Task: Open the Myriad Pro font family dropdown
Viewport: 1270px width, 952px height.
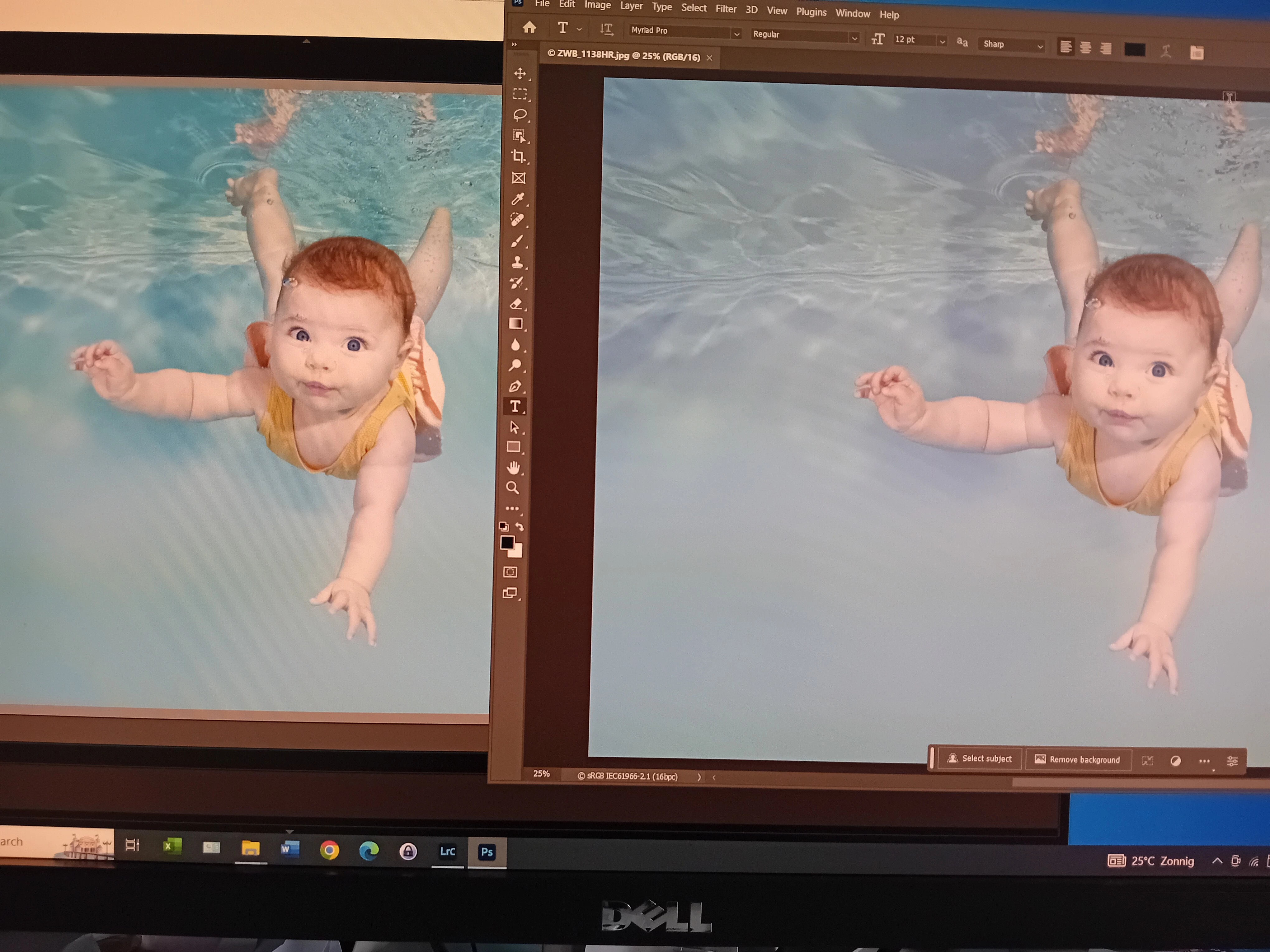Action: click(x=736, y=34)
